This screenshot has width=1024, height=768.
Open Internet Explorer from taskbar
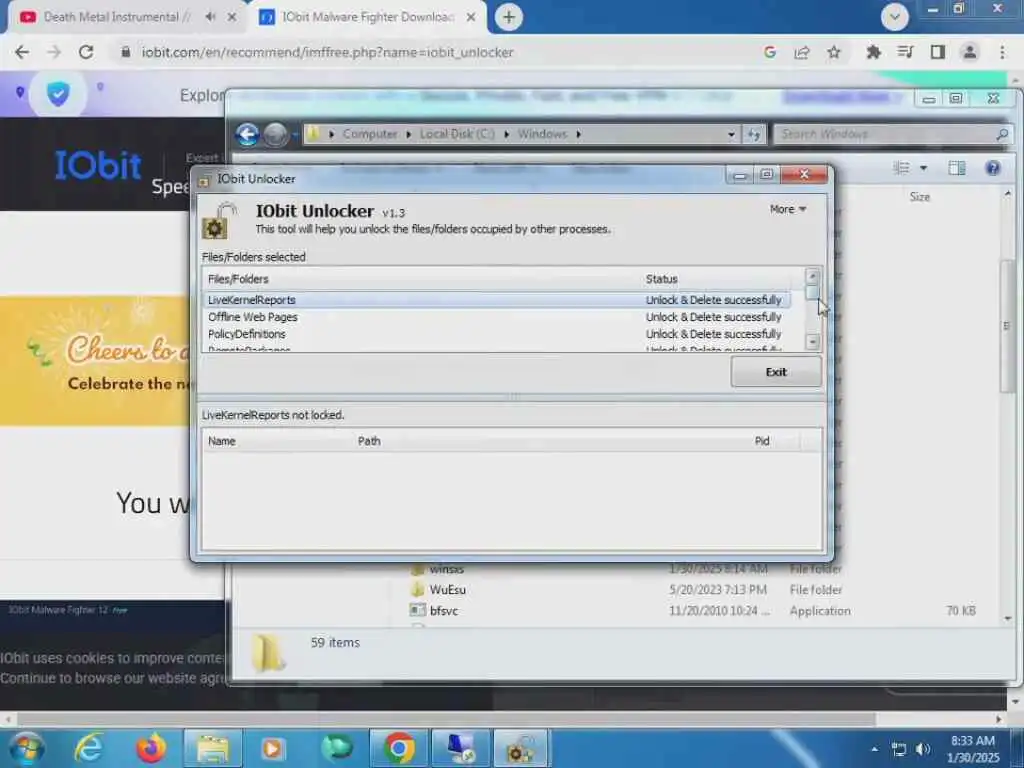[89, 748]
